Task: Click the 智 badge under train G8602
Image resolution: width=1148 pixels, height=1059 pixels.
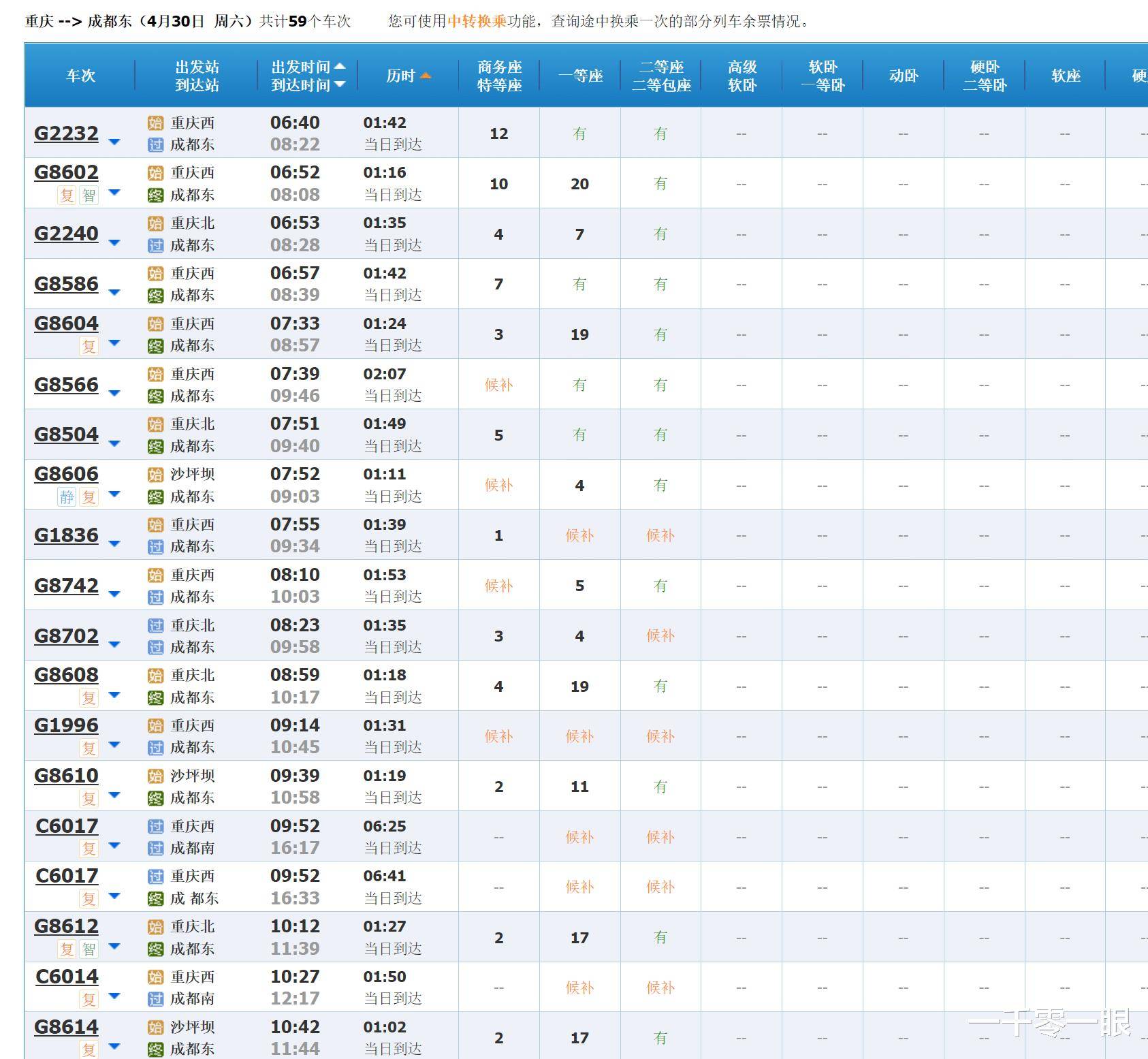Action: tap(89, 195)
